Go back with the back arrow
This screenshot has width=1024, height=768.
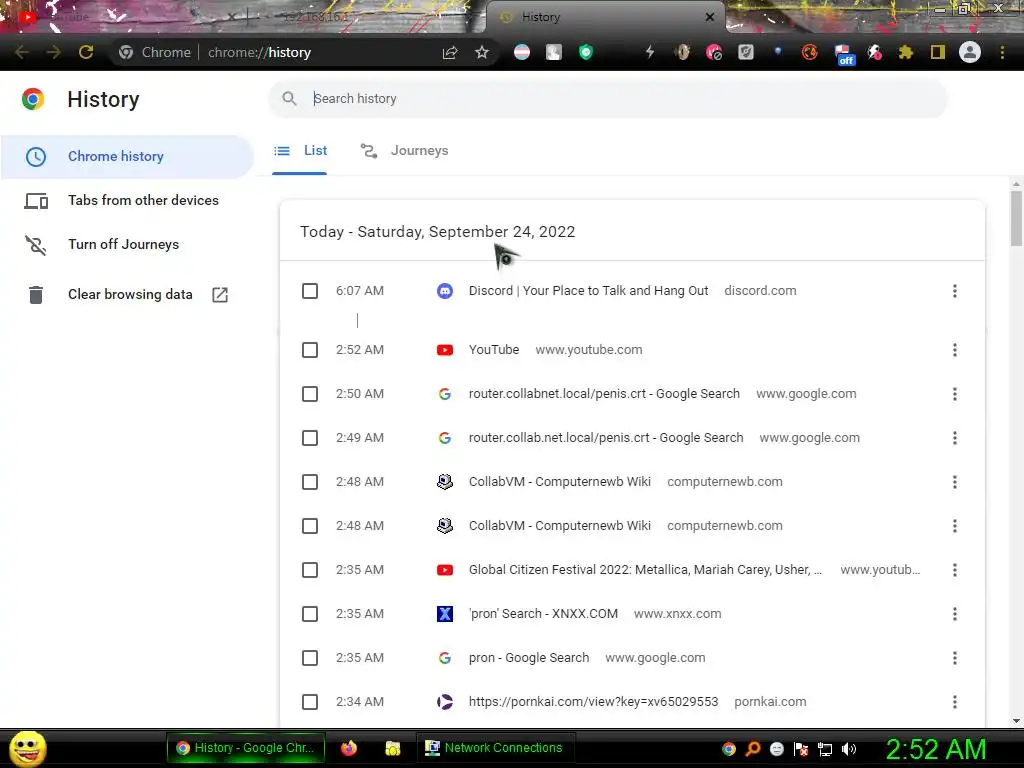pos(22,52)
